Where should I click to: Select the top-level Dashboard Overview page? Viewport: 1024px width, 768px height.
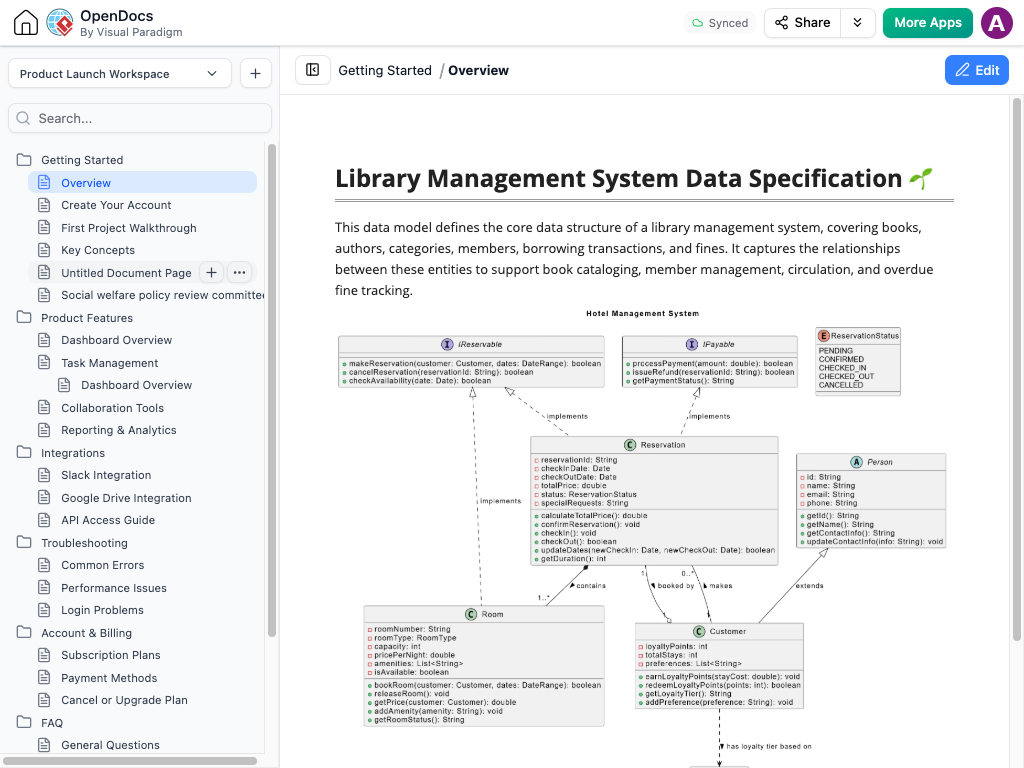[116, 340]
